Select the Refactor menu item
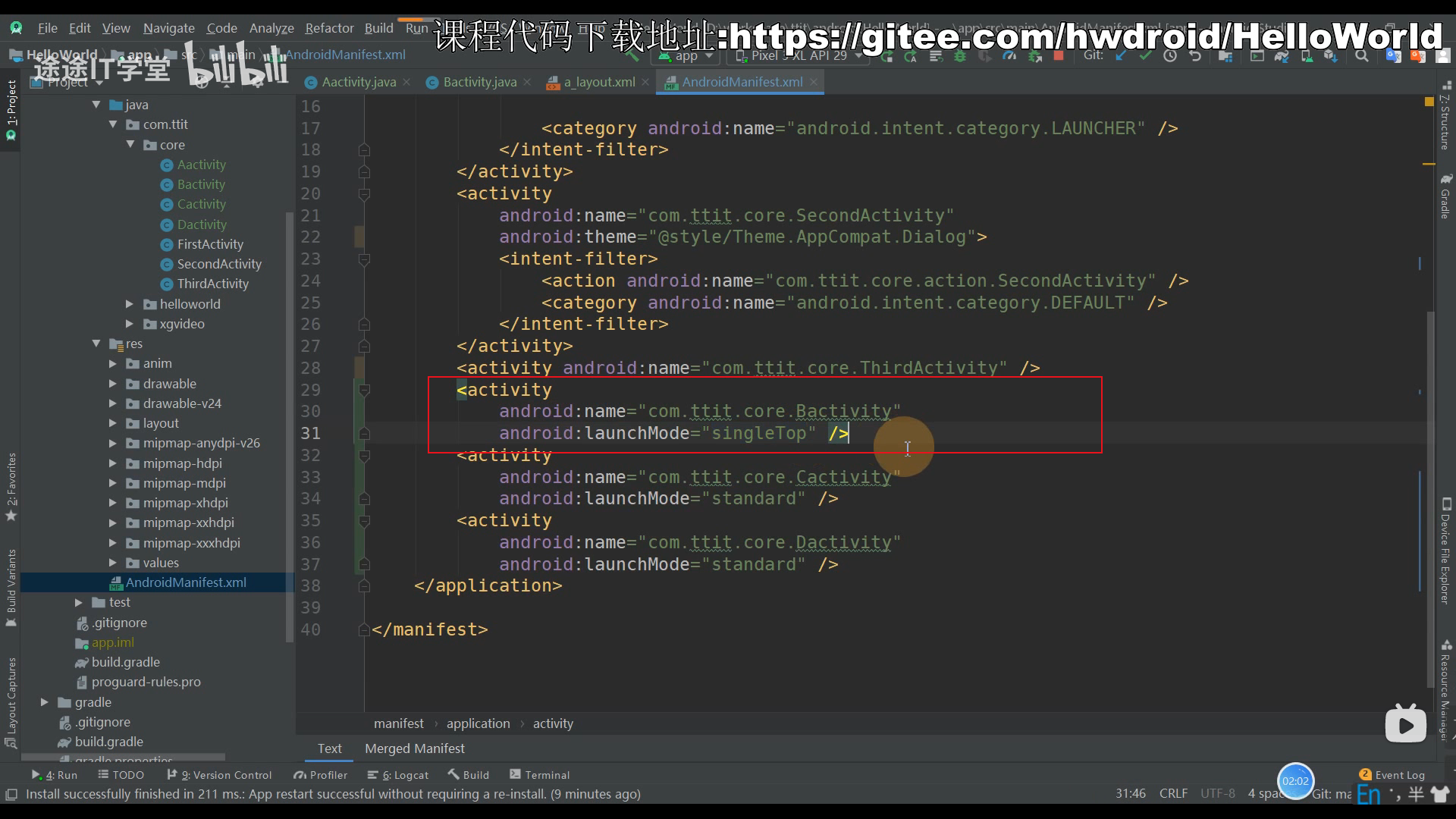1456x819 pixels. 329,28
